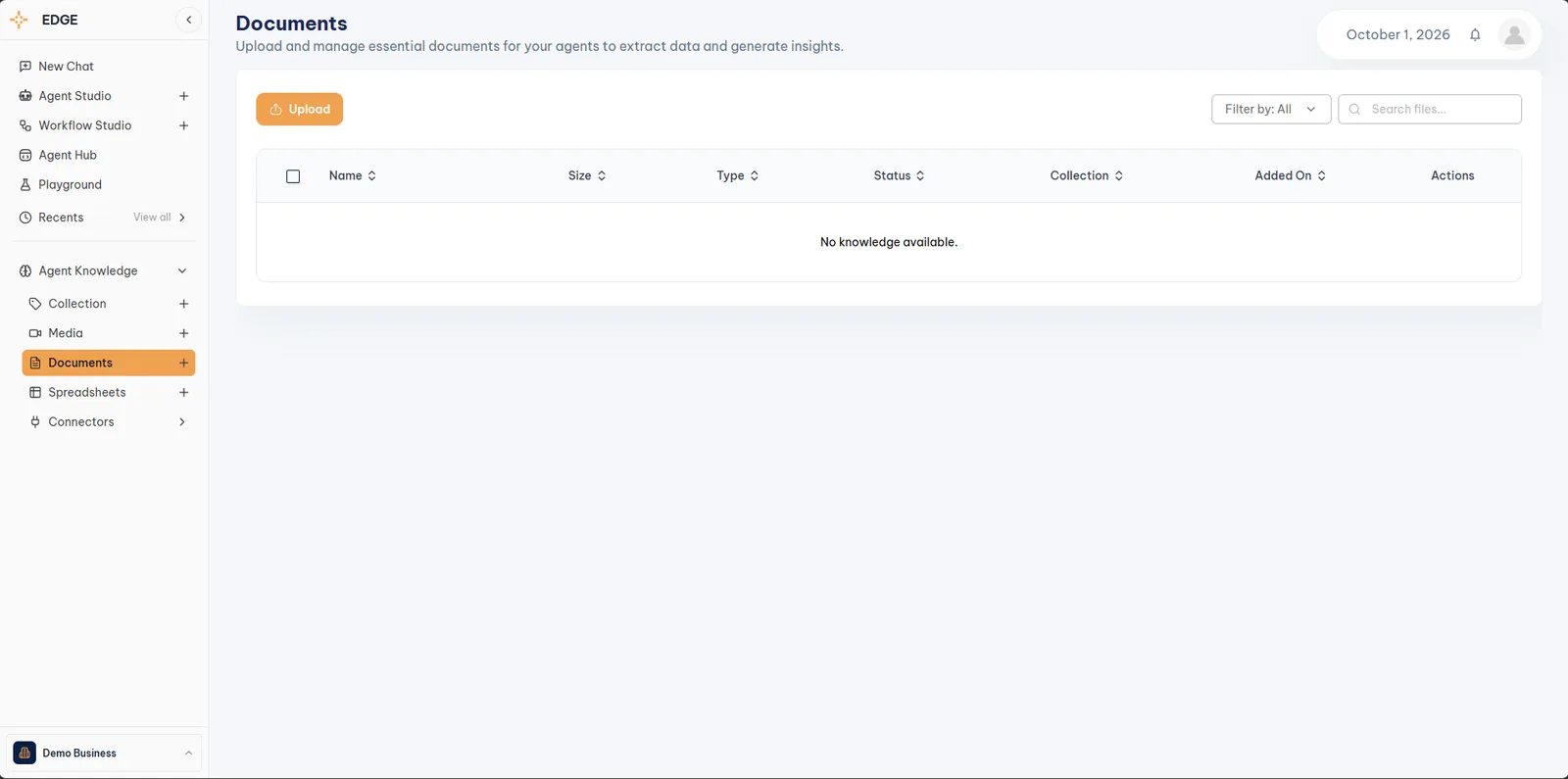This screenshot has width=1568, height=779.
Task: Click the Collection tag icon
Action: pyautogui.click(x=35, y=304)
